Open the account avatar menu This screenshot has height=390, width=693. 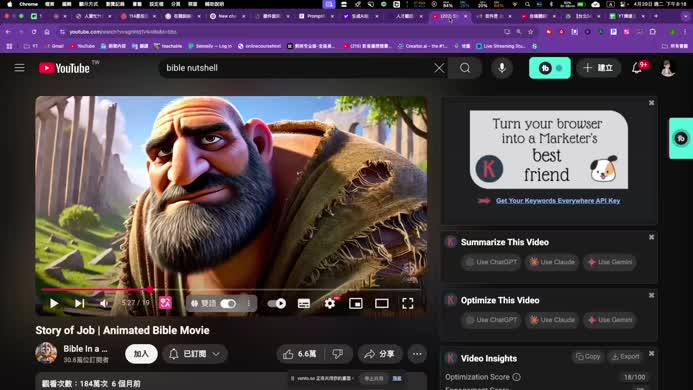click(667, 68)
